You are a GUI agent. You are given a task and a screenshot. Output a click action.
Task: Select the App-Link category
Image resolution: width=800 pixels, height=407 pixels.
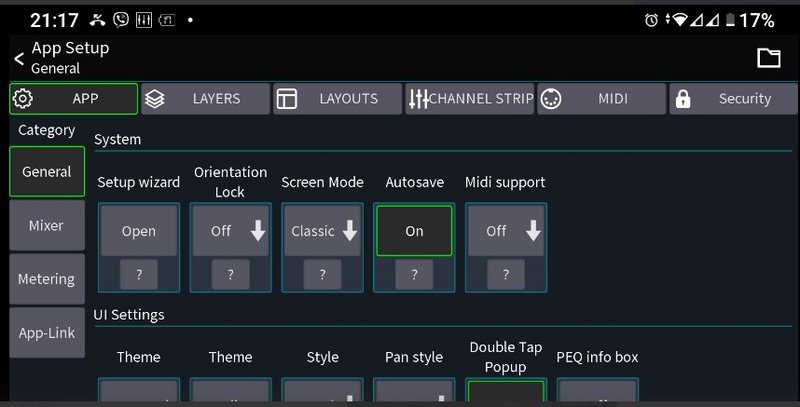click(x=47, y=333)
